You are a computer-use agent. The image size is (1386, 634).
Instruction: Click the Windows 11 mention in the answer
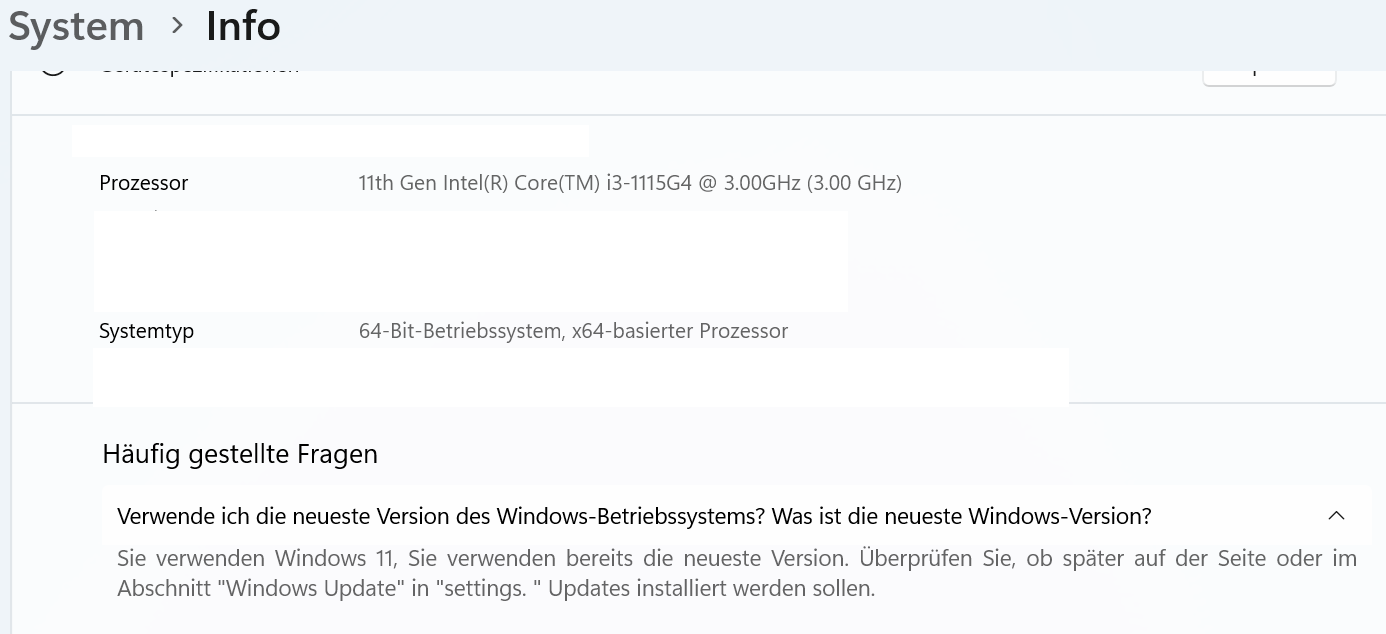point(330,558)
